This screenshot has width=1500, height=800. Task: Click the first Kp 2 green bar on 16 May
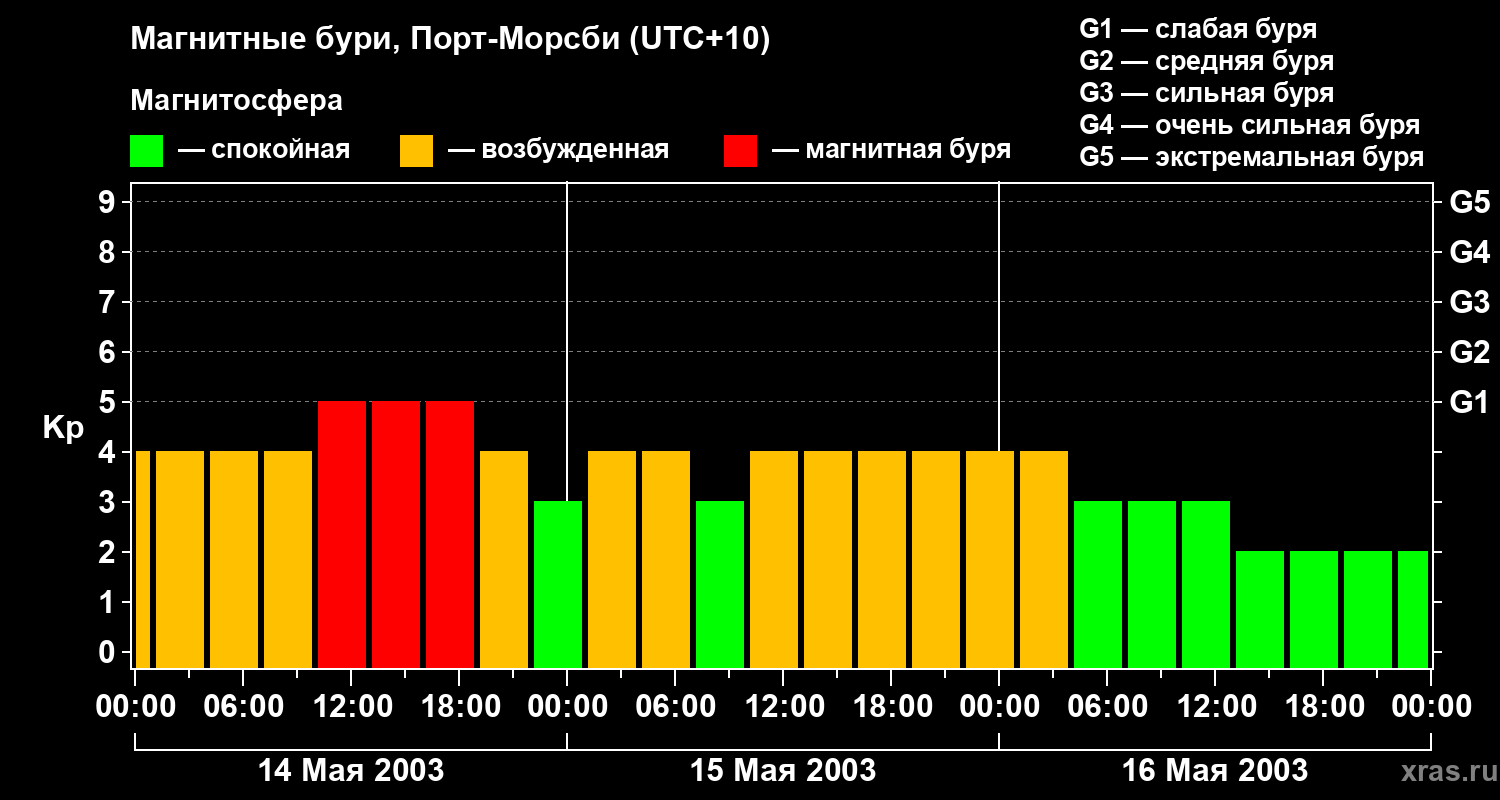click(x=1260, y=609)
